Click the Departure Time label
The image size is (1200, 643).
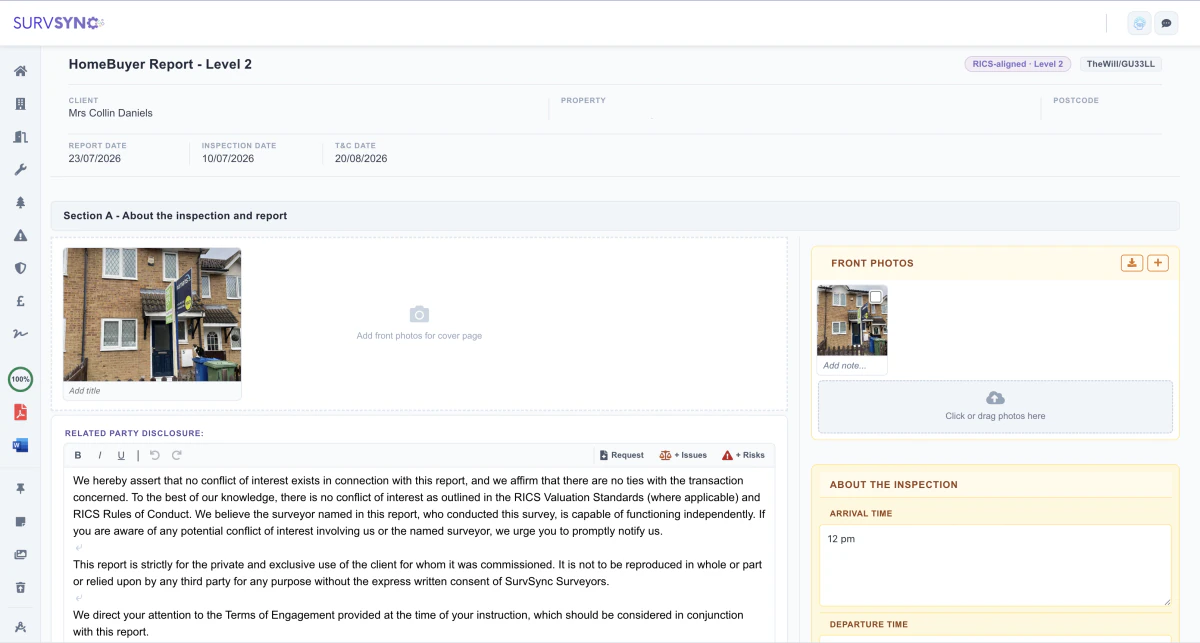click(869, 624)
